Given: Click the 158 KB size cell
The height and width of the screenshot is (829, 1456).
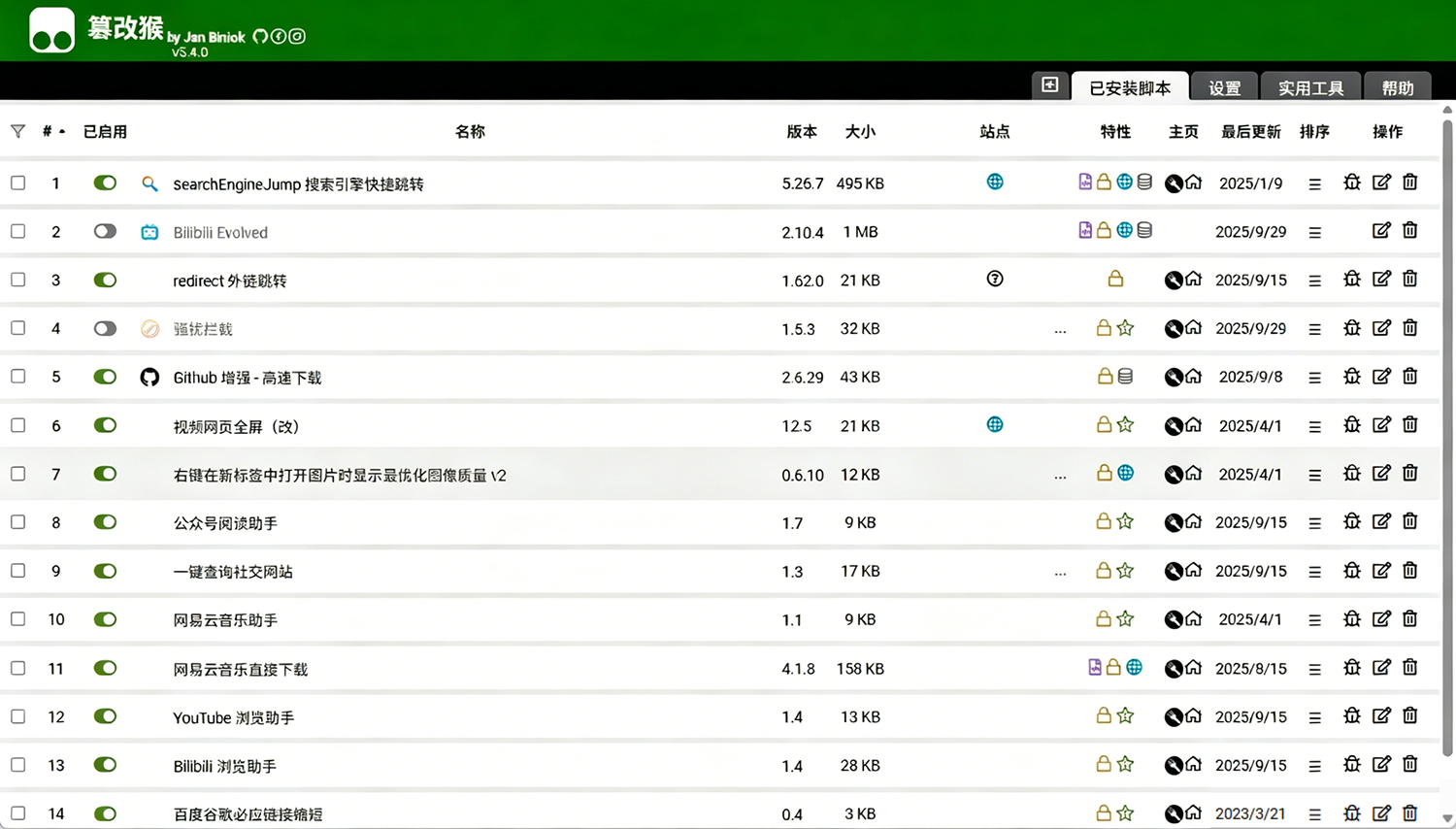Looking at the screenshot, I should 860,669.
